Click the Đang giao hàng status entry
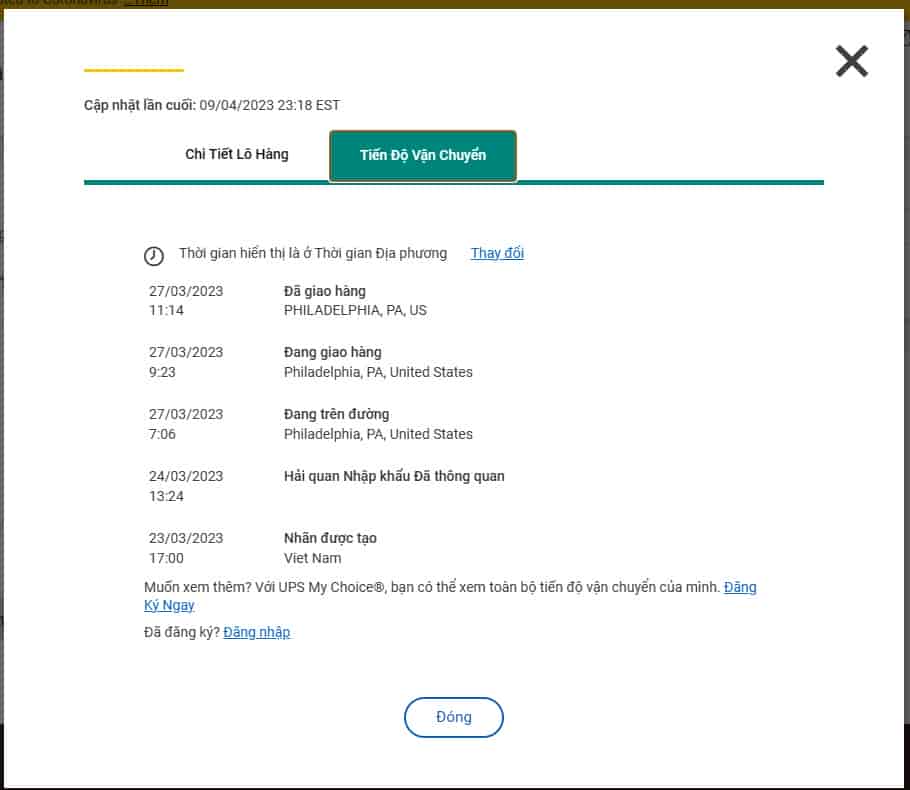 tap(333, 352)
